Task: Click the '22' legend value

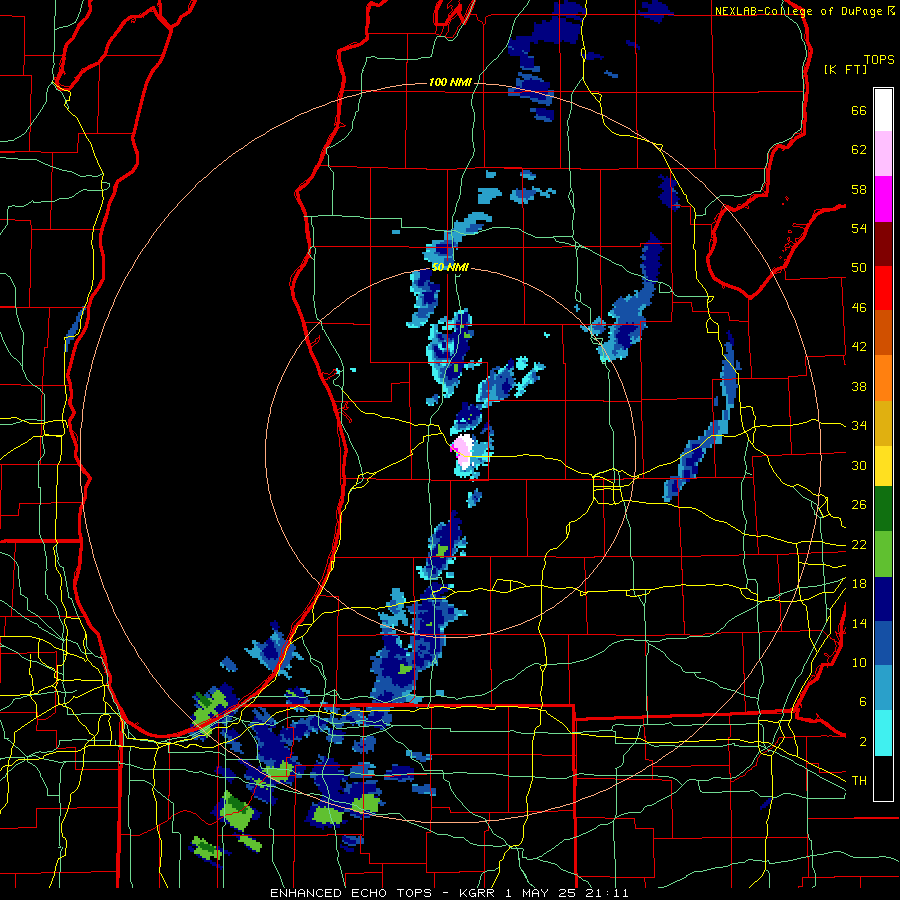Action: pyautogui.click(x=859, y=544)
